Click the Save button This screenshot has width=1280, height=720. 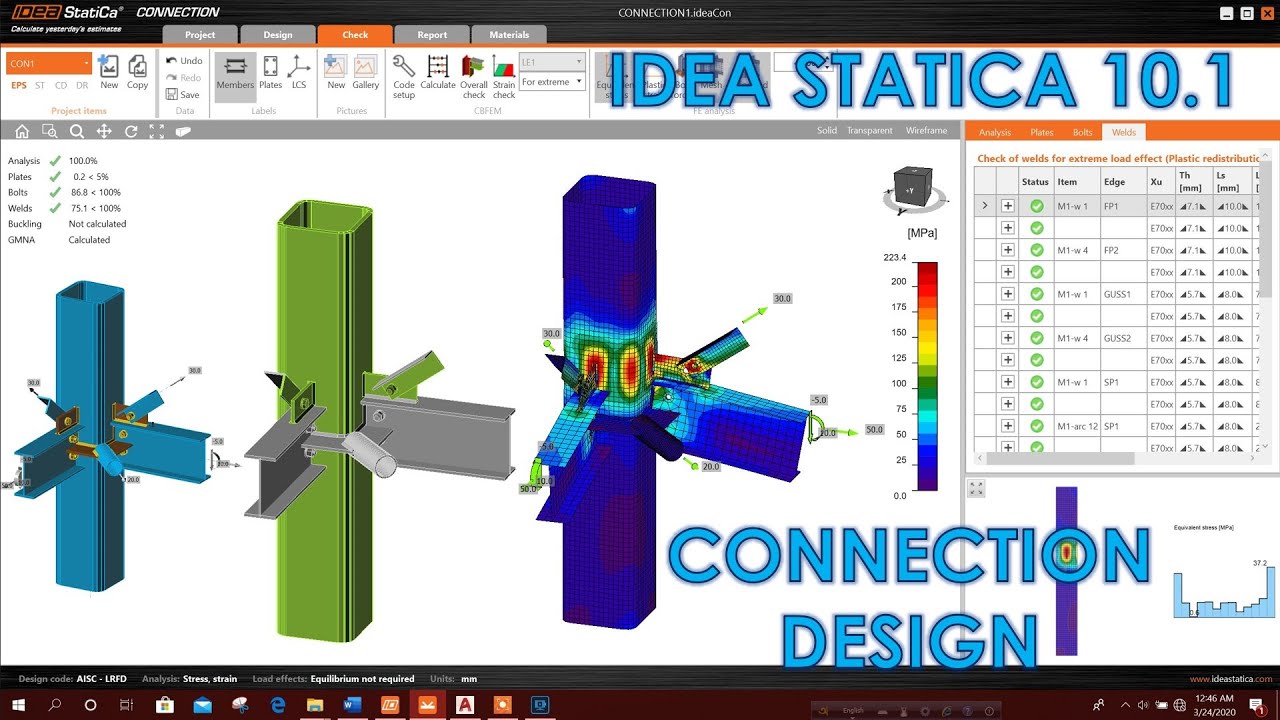pos(185,94)
